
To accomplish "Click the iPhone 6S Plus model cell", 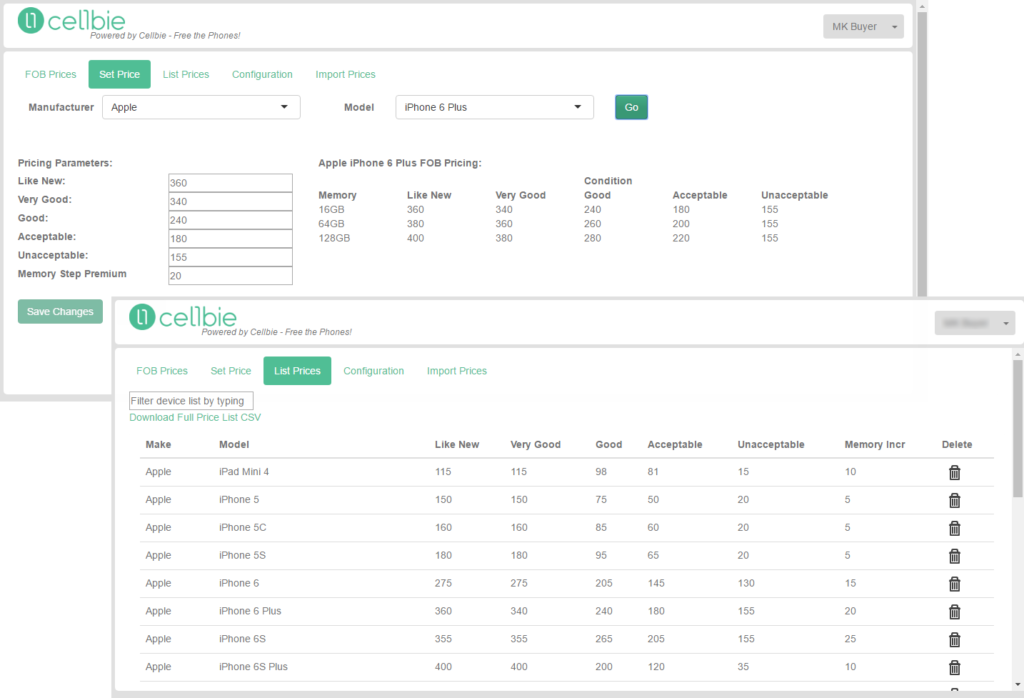I will [x=253, y=667].
